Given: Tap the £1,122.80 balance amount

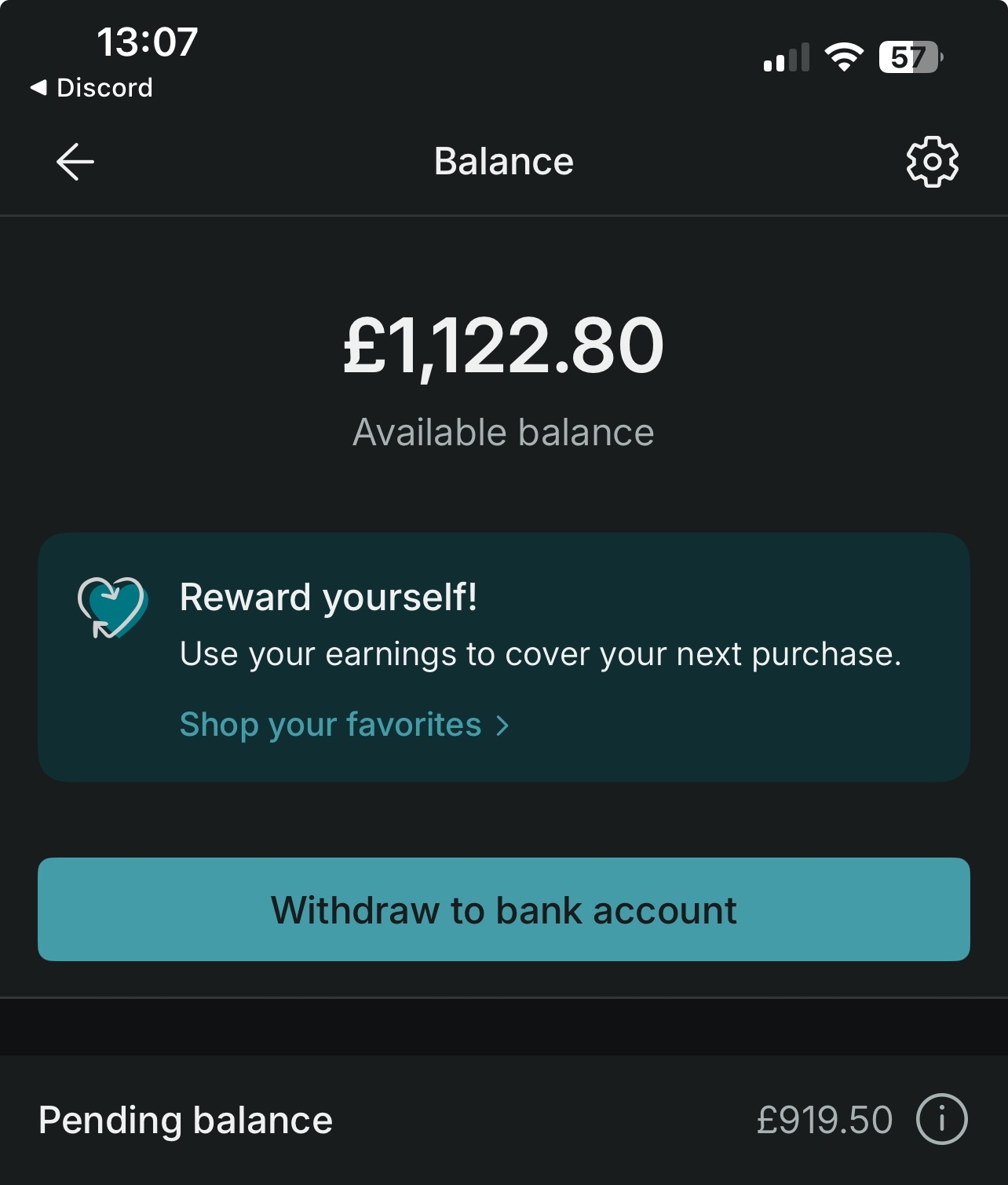Looking at the screenshot, I should (x=504, y=346).
